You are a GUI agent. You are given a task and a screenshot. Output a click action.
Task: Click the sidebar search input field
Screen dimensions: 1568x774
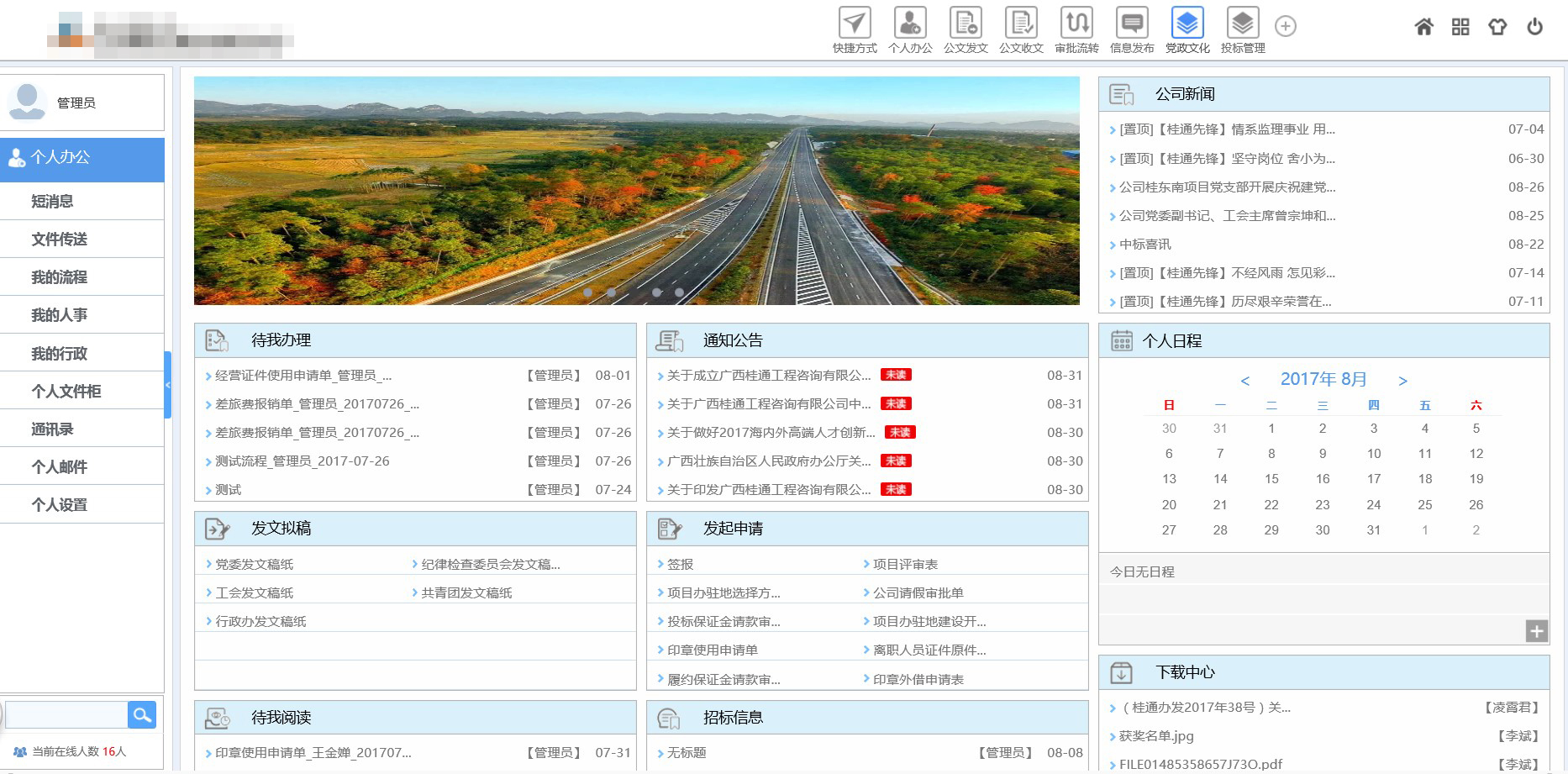pos(66,715)
